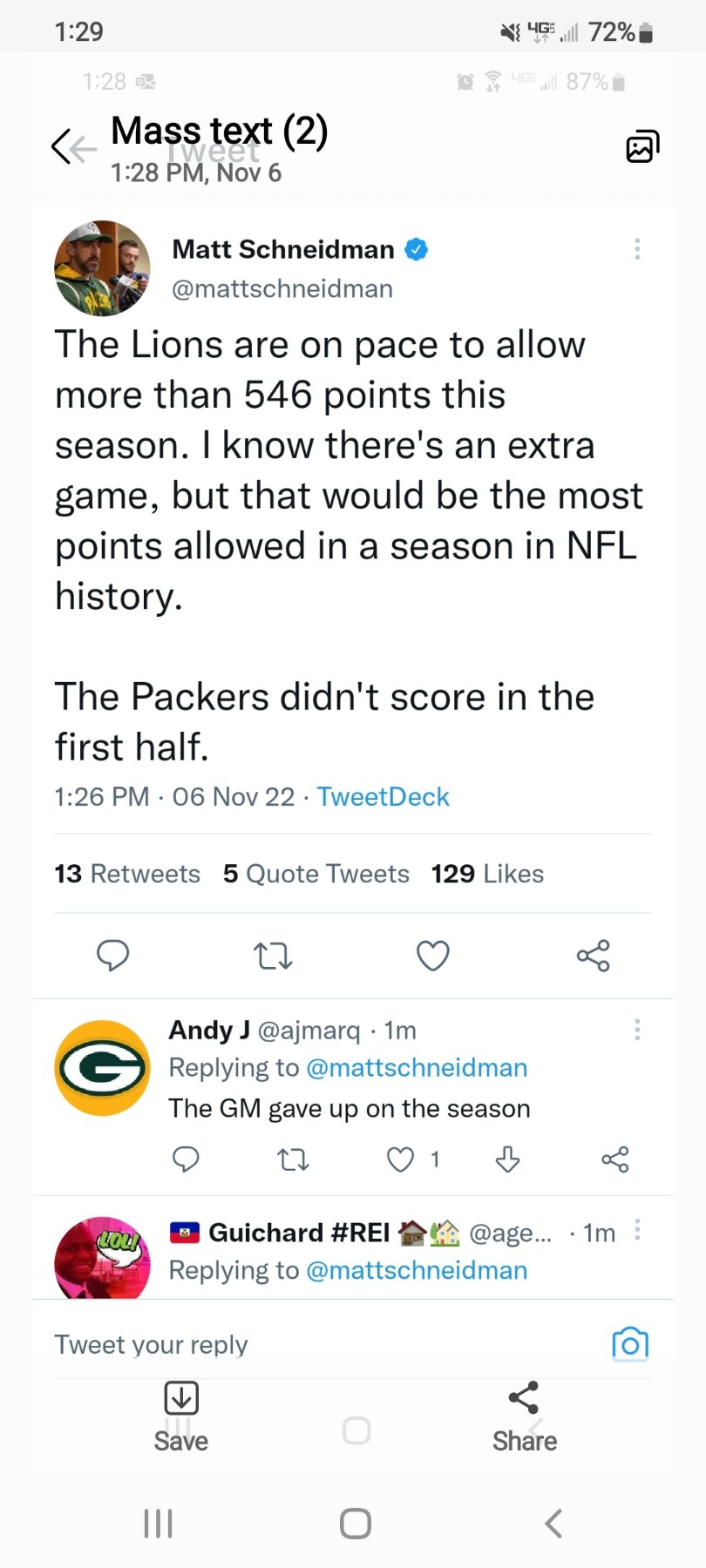Open Matt Schneidman's profile picture
This screenshot has width=706, height=1568.
(102, 268)
